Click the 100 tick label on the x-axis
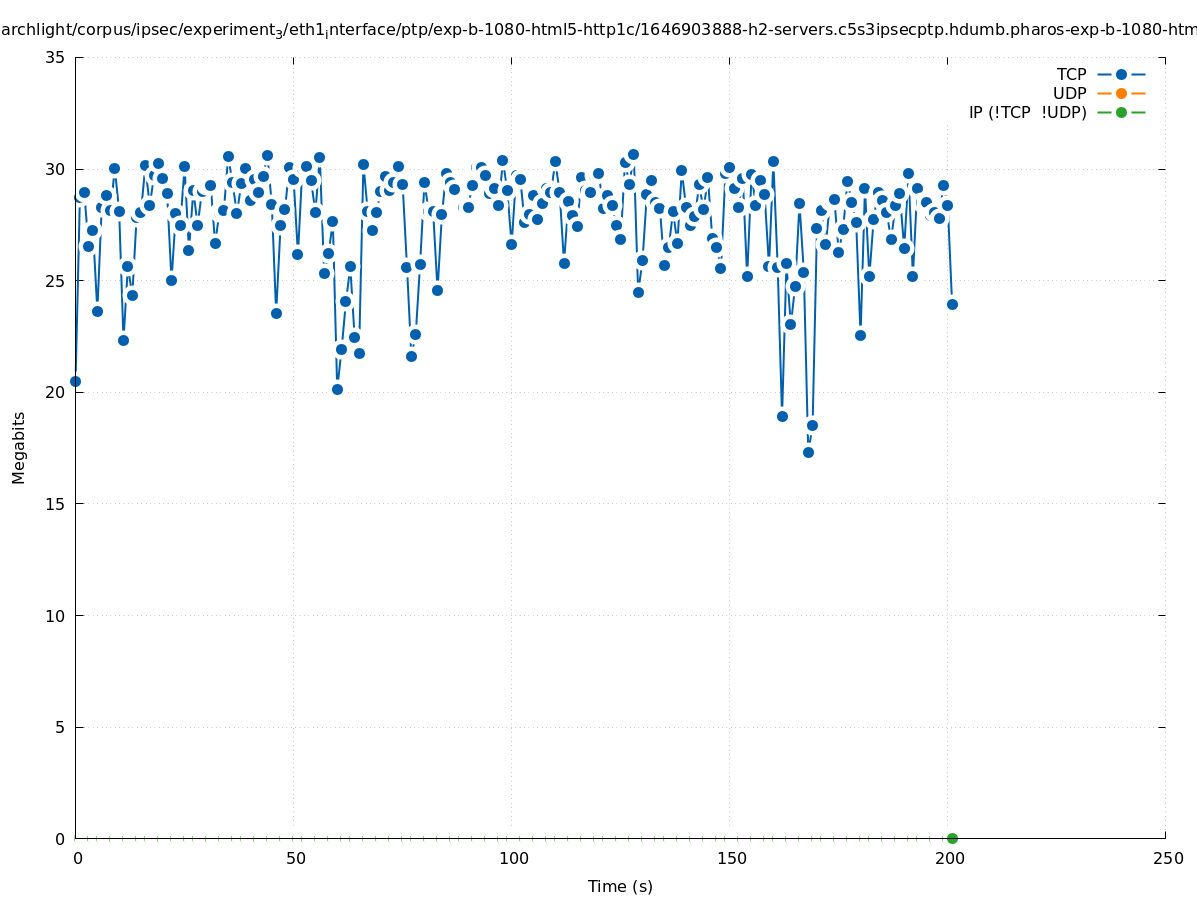 (x=513, y=858)
